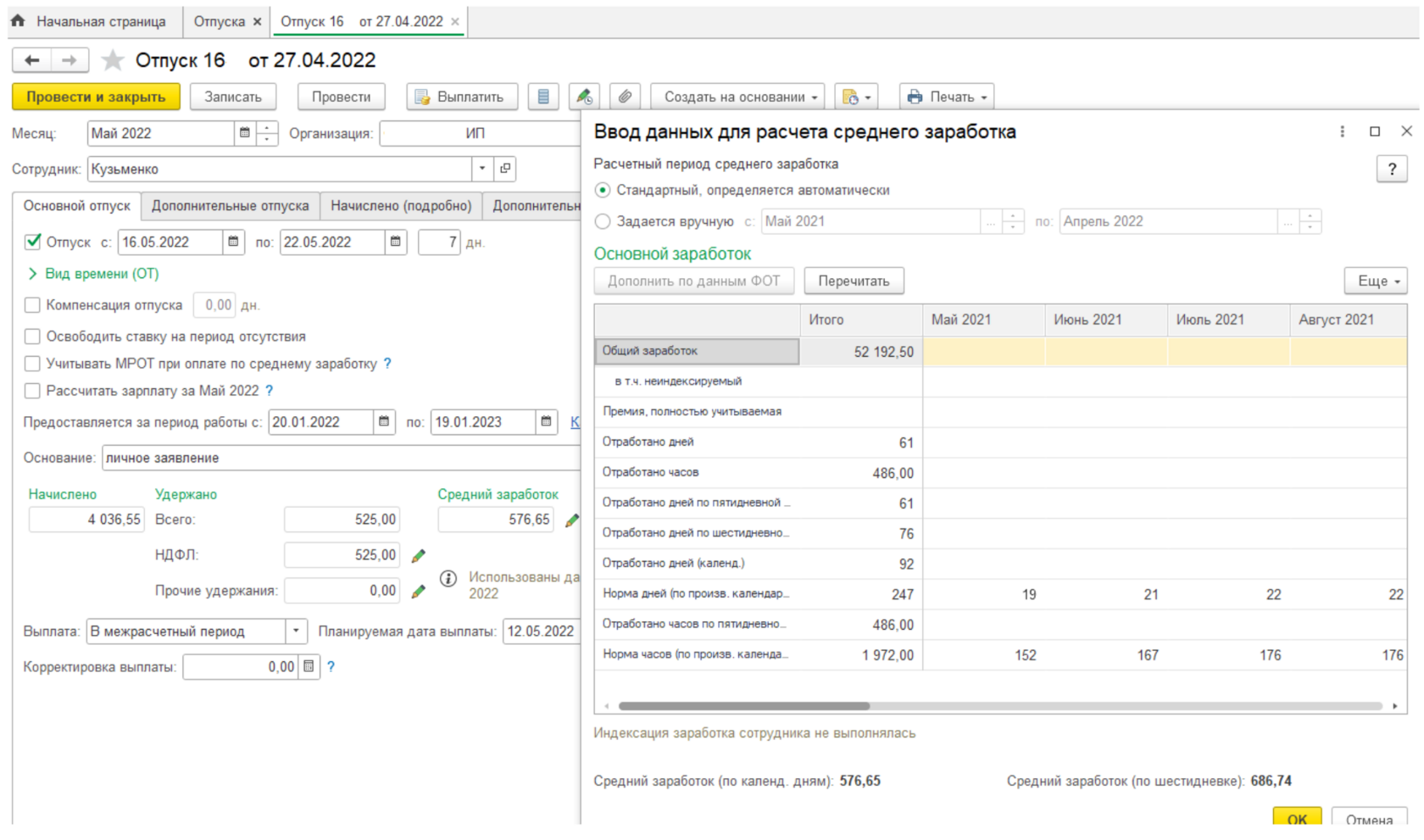Open the document list icon next to Выплатить

543,97
